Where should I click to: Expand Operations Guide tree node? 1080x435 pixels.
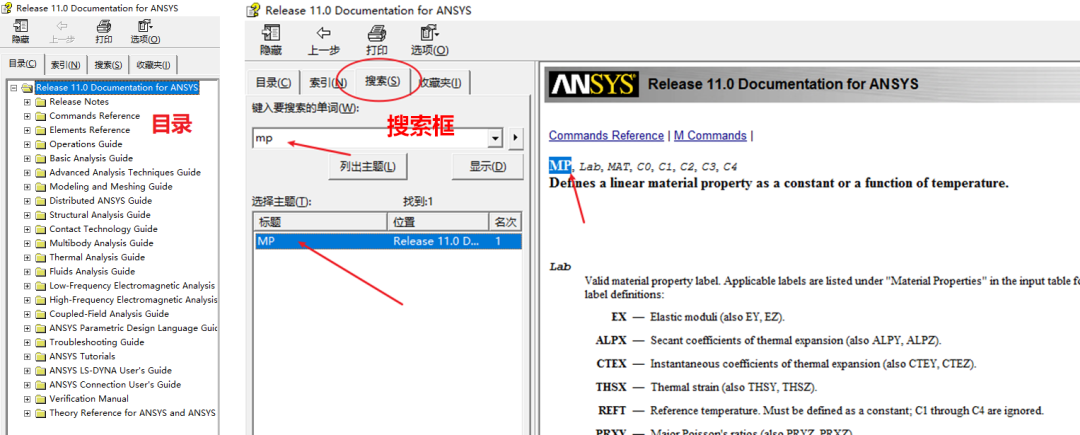tap(28, 144)
